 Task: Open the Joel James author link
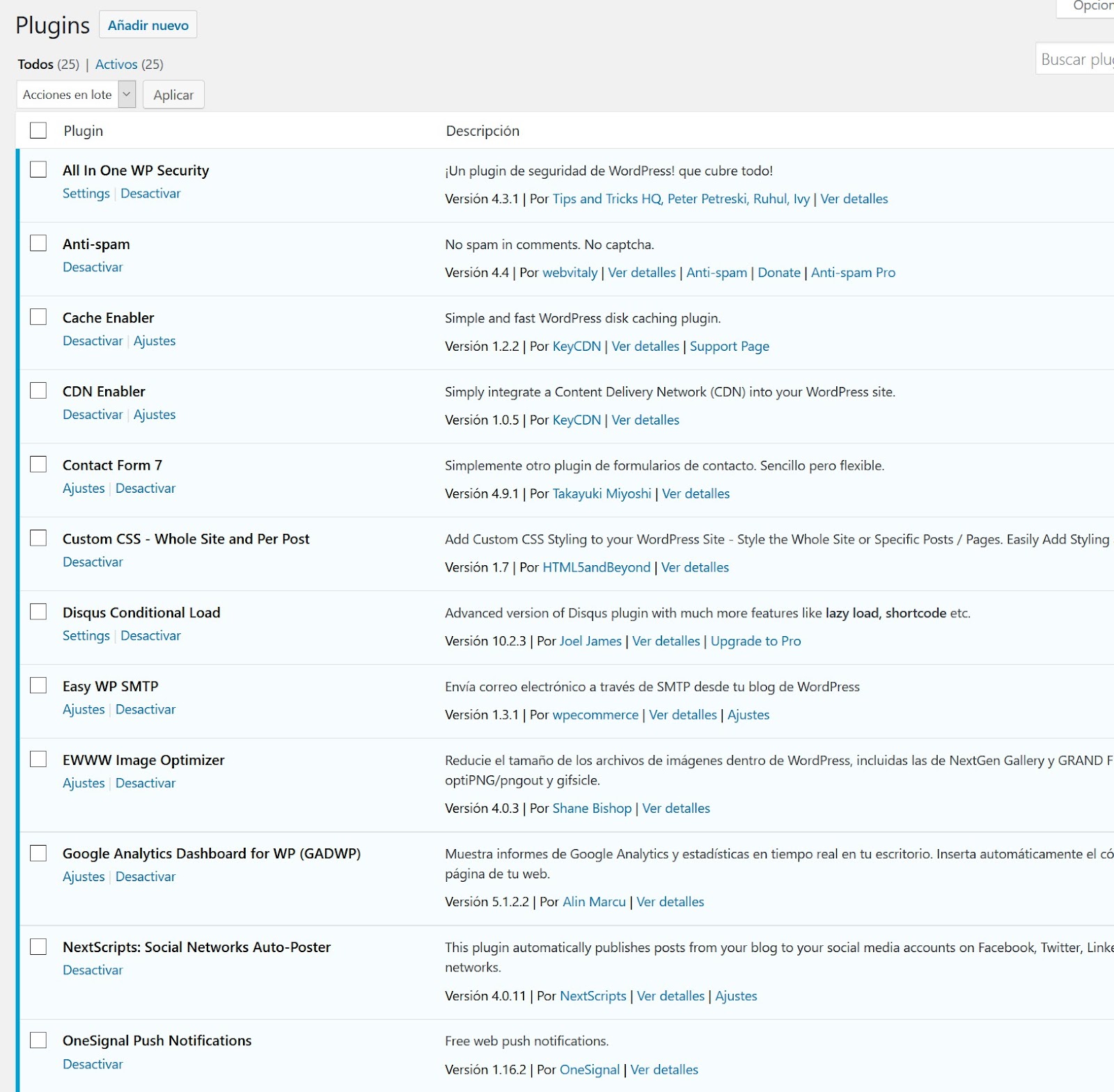tap(590, 642)
